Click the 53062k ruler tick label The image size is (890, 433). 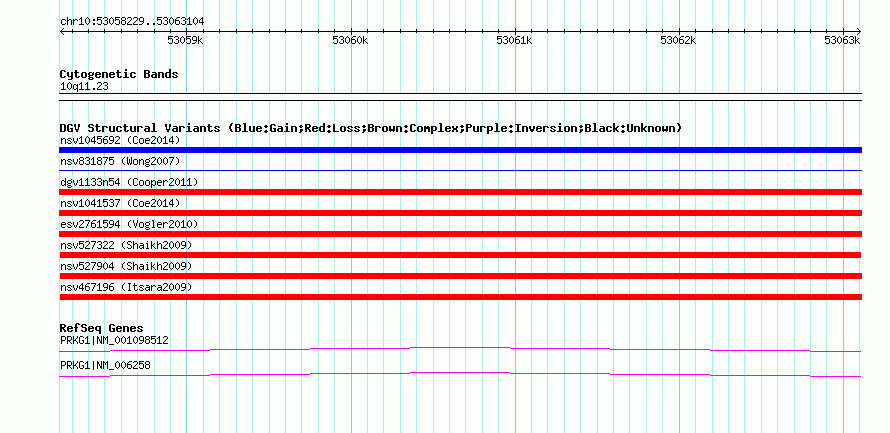(678, 40)
